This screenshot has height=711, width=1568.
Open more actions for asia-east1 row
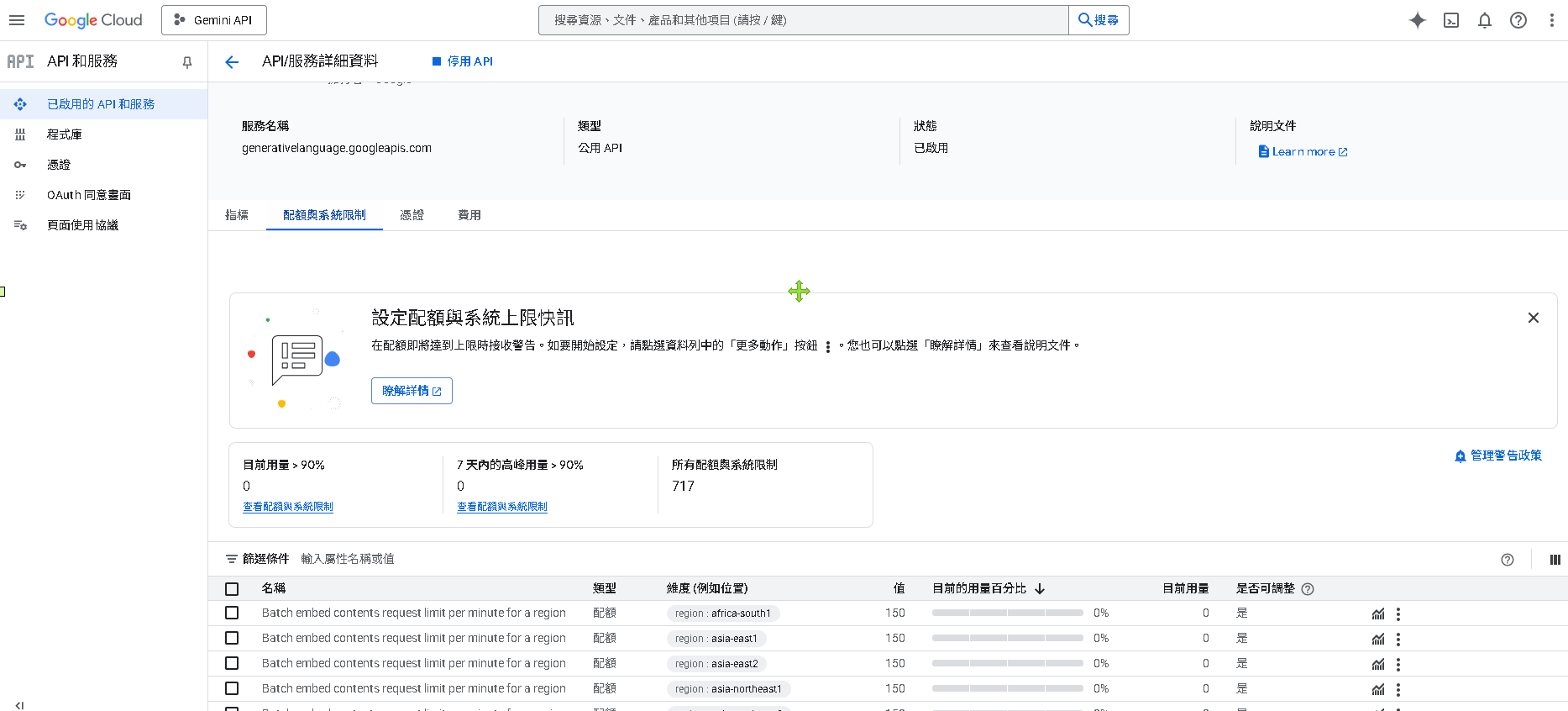point(1398,640)
